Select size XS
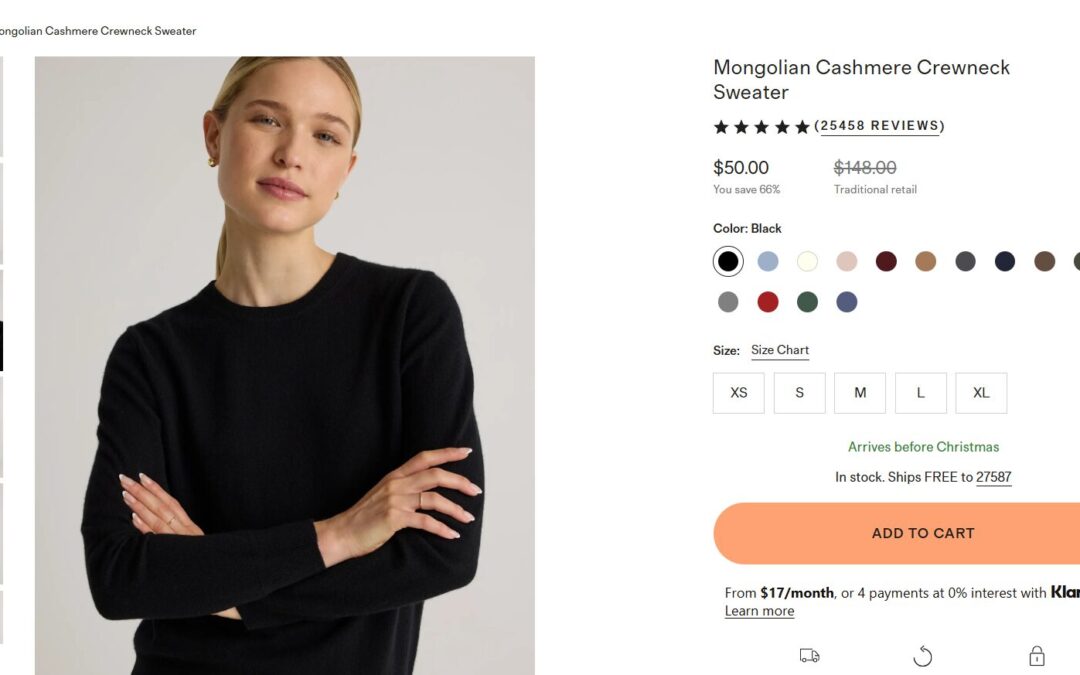The width and height of the screenshot is (1080, 675). pos(739,393)
